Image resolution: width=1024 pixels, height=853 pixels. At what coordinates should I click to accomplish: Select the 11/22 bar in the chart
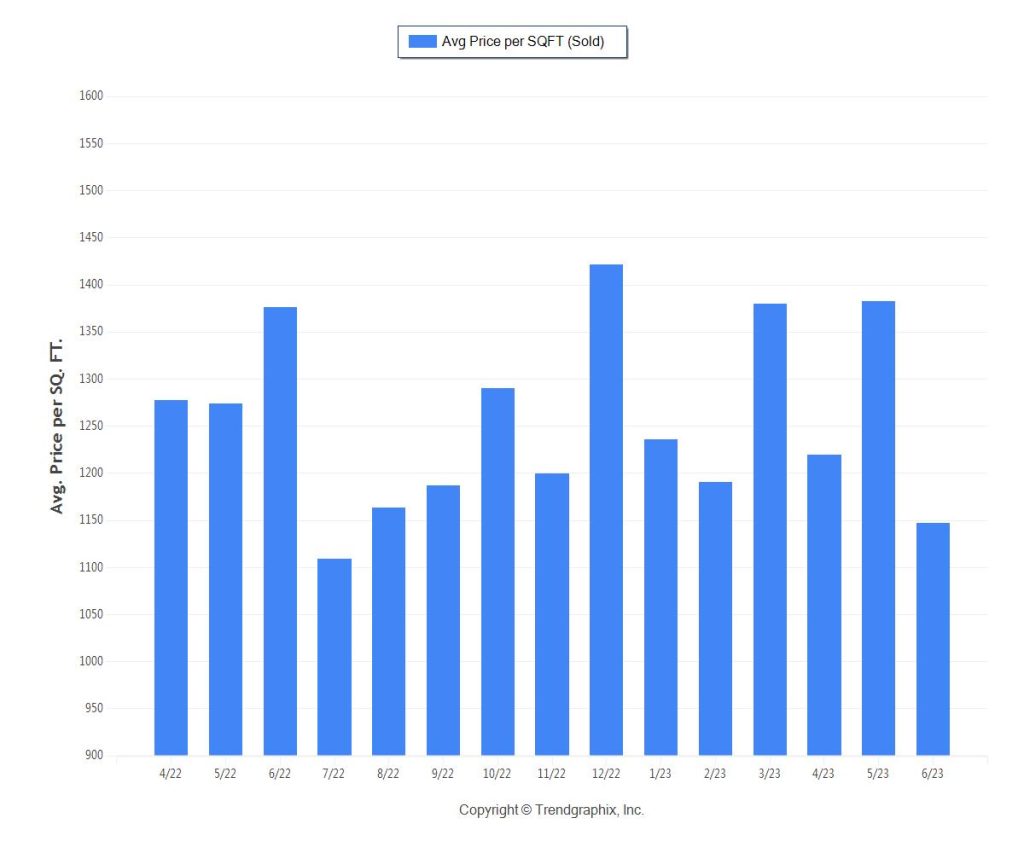click(x=552, y=615)
